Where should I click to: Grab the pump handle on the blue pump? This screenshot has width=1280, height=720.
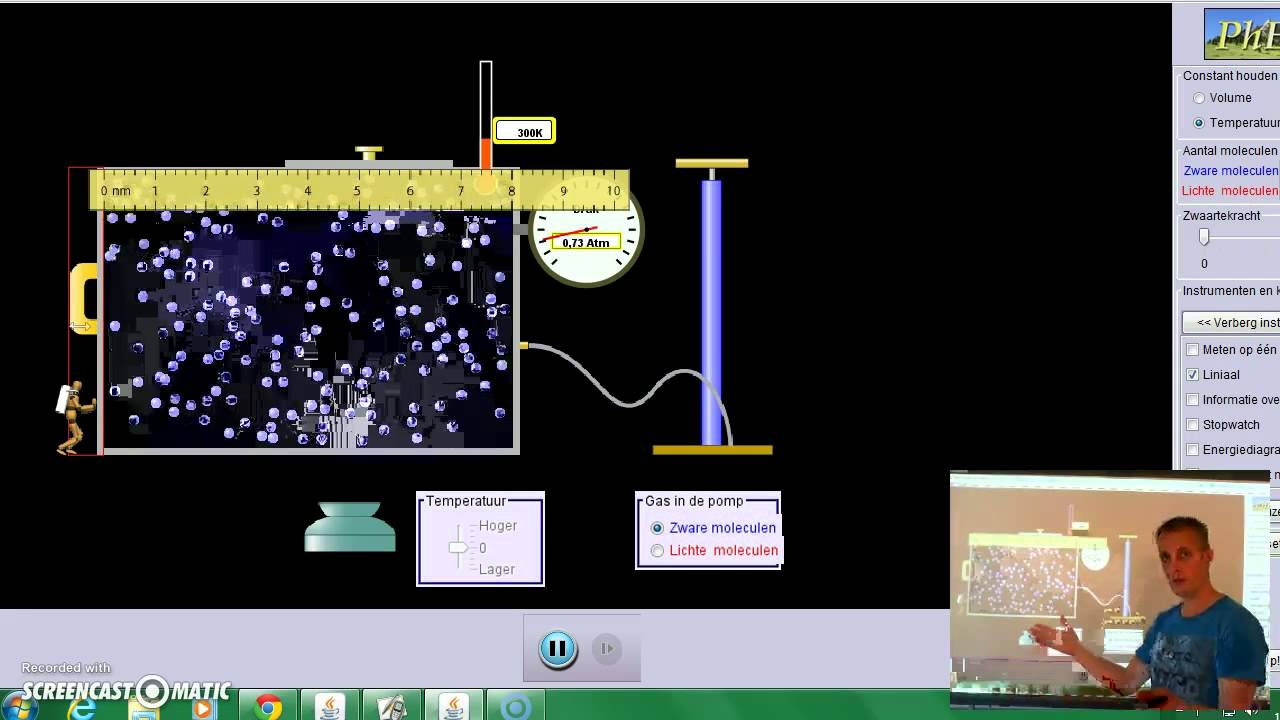click(712, 163)
